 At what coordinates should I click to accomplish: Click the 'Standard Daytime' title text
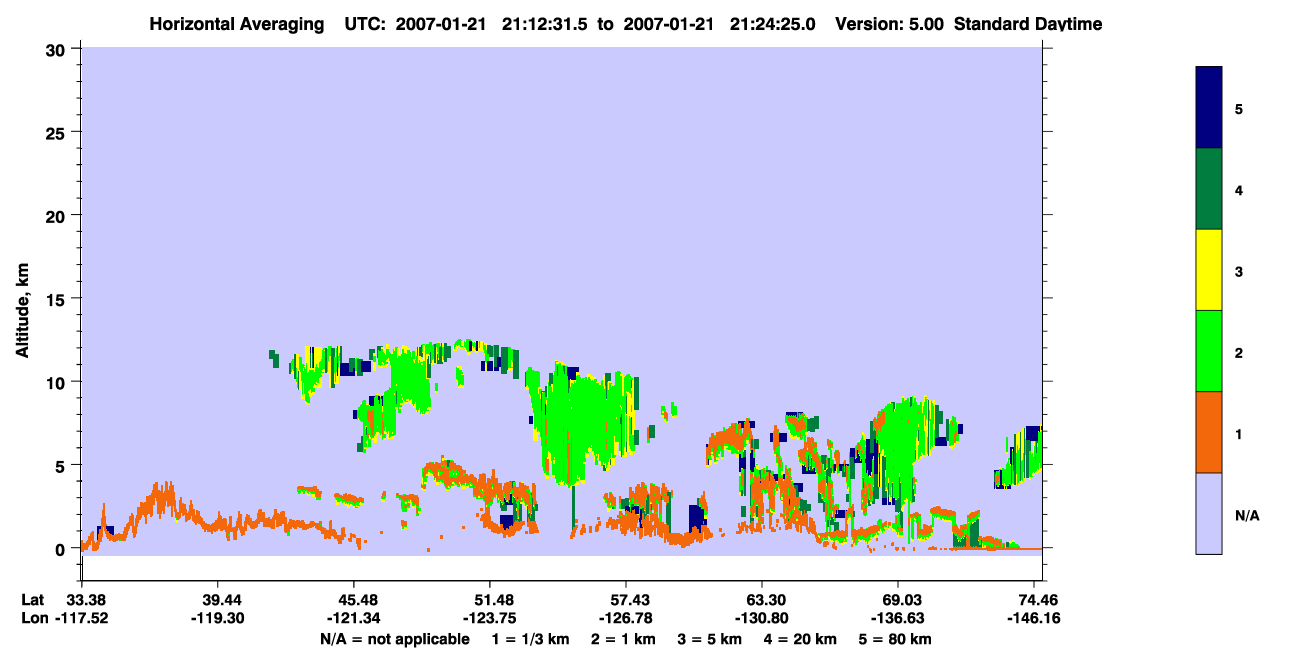(1028, 24)
